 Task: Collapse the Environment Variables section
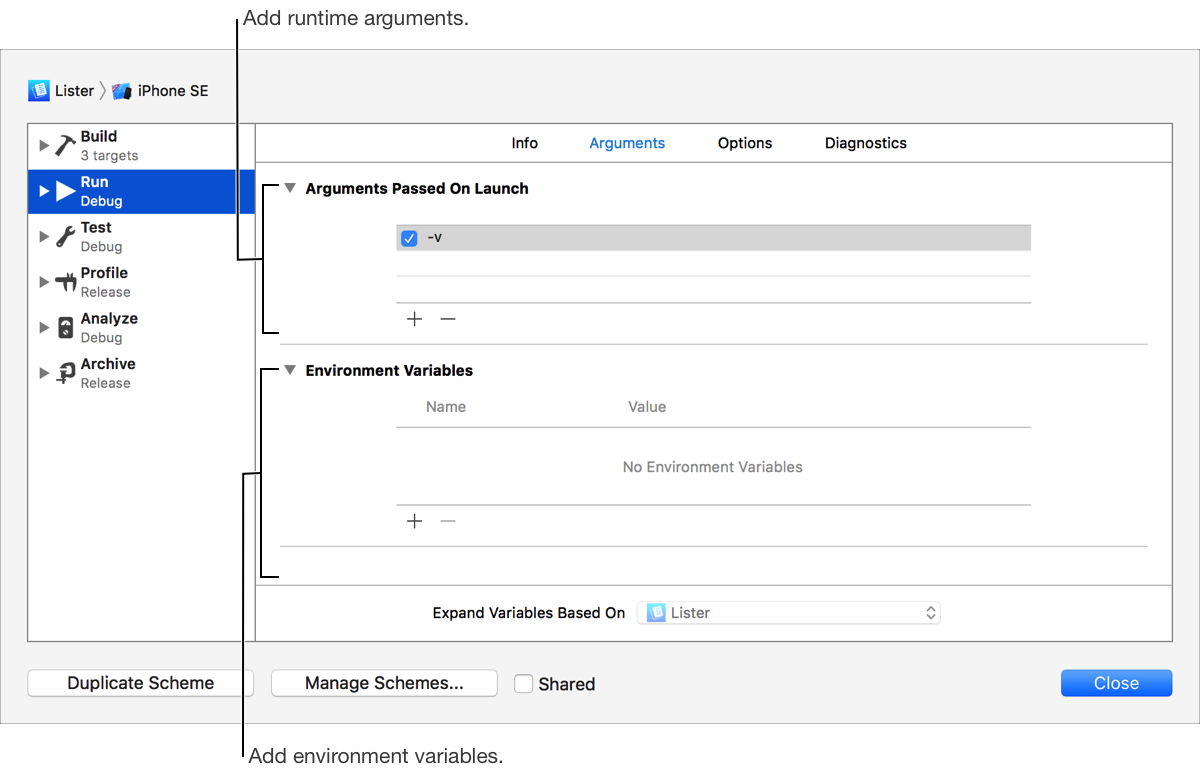tap(290, 370)
